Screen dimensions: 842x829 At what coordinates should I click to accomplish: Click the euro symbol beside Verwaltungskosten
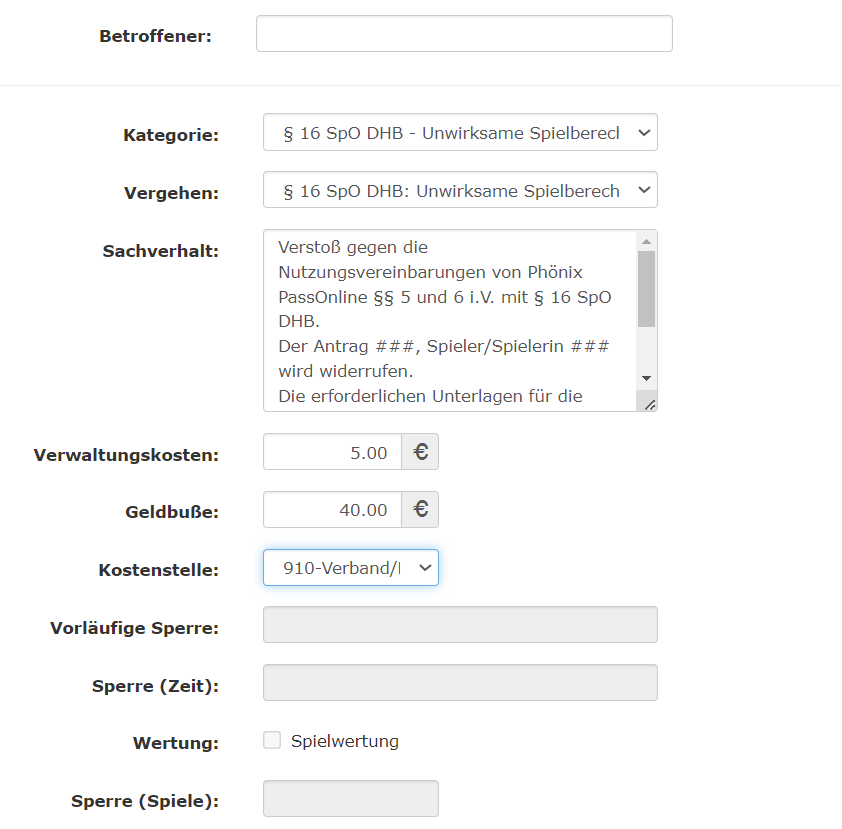coord(420,452)
